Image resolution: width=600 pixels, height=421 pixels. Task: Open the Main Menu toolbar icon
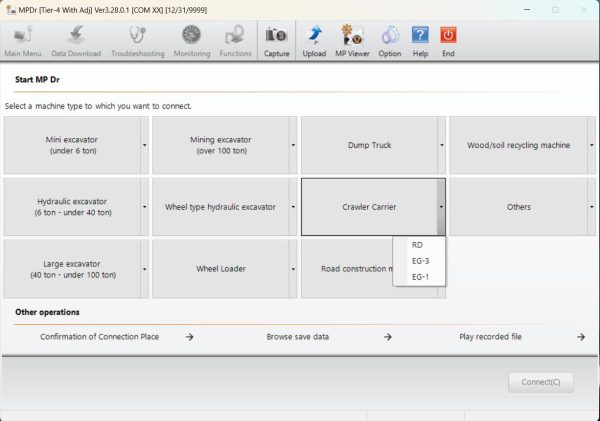[23, 41]
